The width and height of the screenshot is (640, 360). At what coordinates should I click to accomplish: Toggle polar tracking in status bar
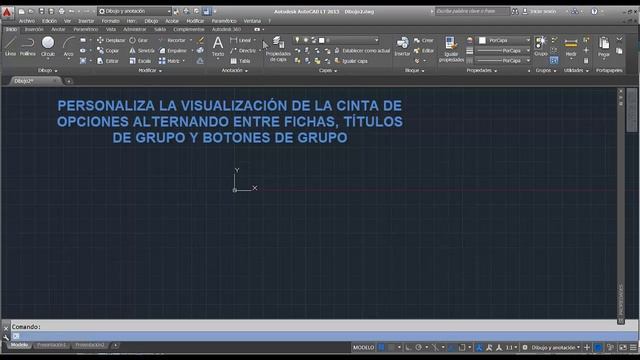click(418, 347)
